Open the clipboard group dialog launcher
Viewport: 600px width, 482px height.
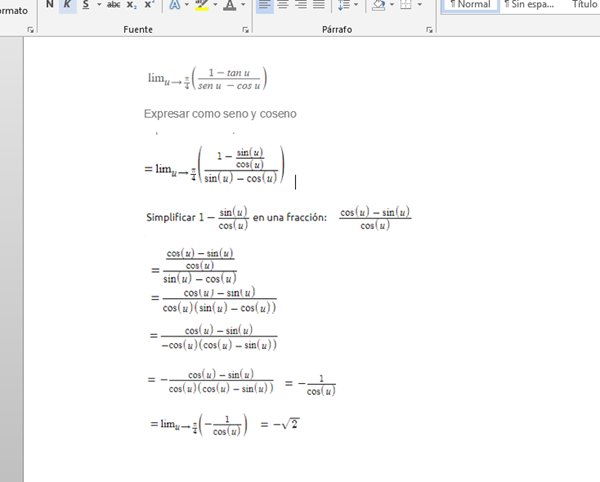(31, 30)
